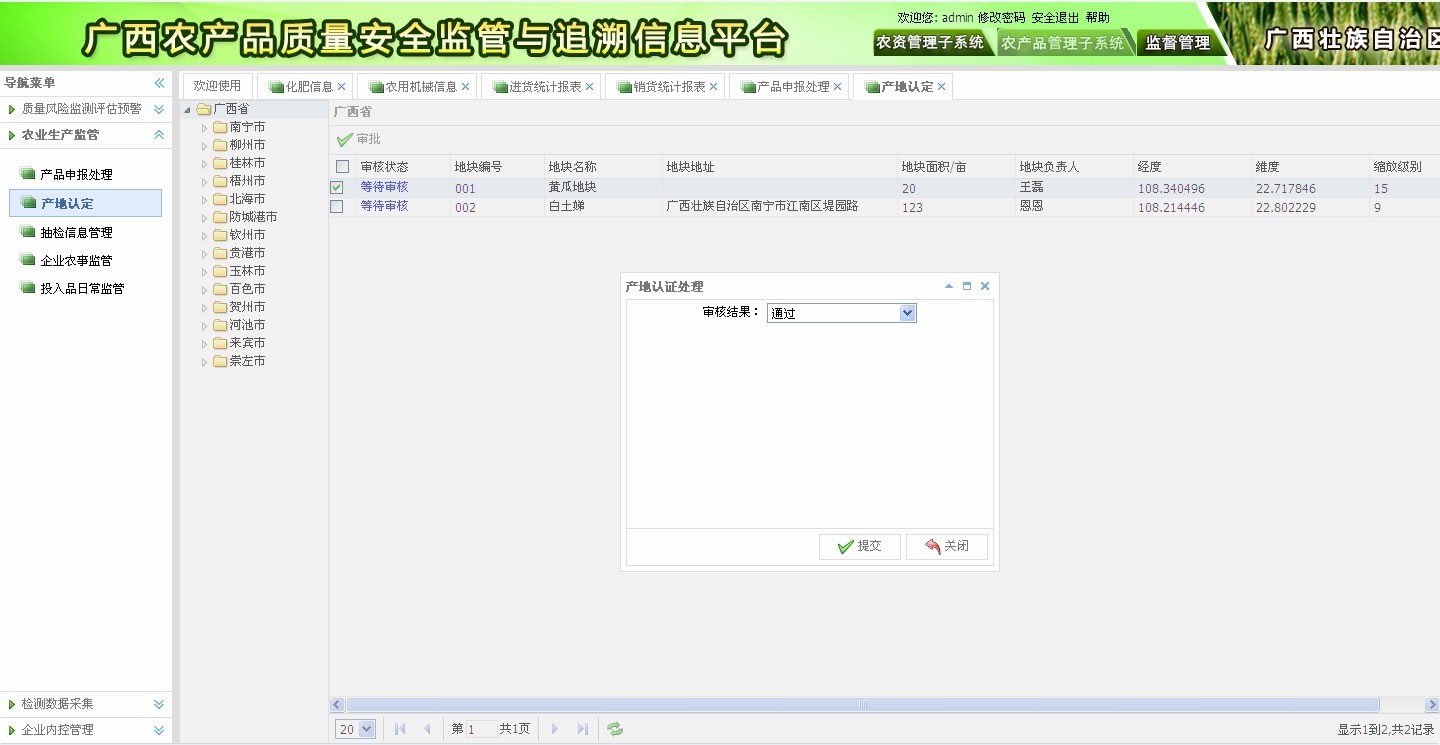1440x745 pixels.
Task: Click the collapse arrow on 产地认证处理 dialog
Action: pos(949,286)
